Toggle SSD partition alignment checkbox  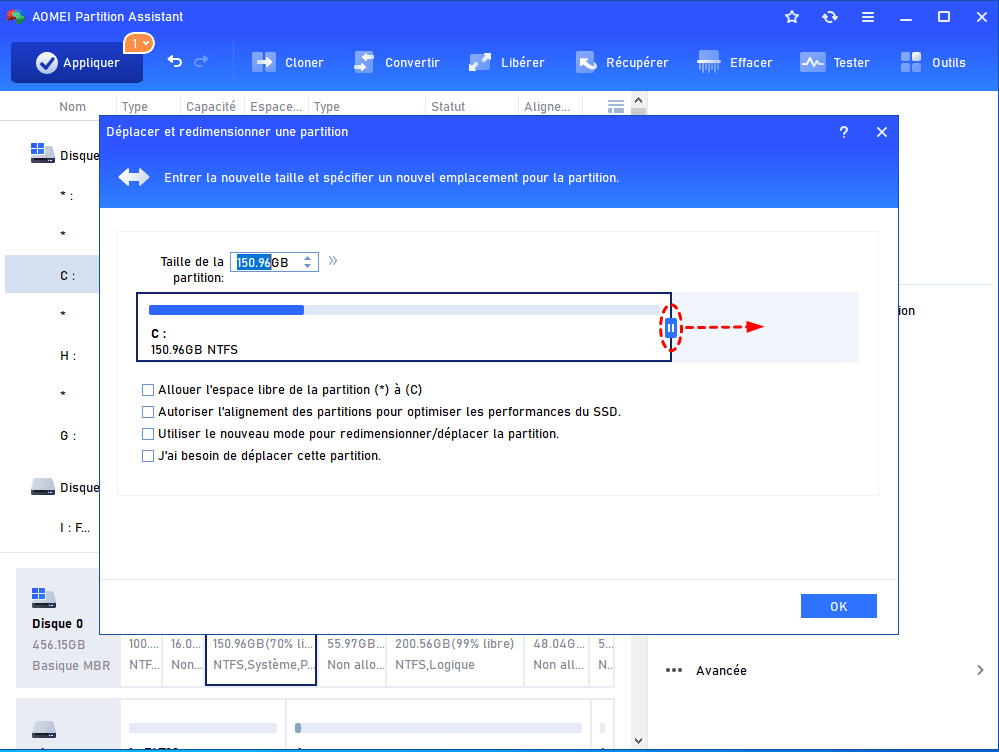149,412
